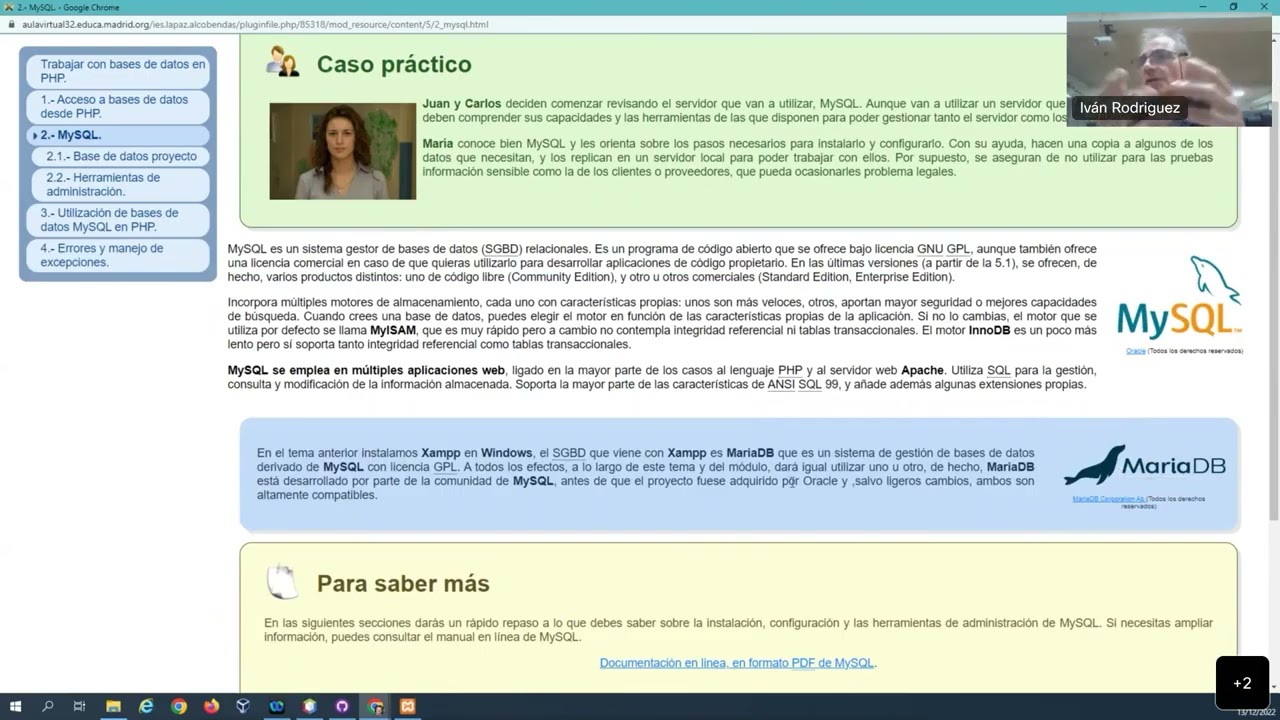Click 'Juan y Carlos' bold text
This screenshot has height=720, width=1280.
pyautogui.click(x=462, y=104)
